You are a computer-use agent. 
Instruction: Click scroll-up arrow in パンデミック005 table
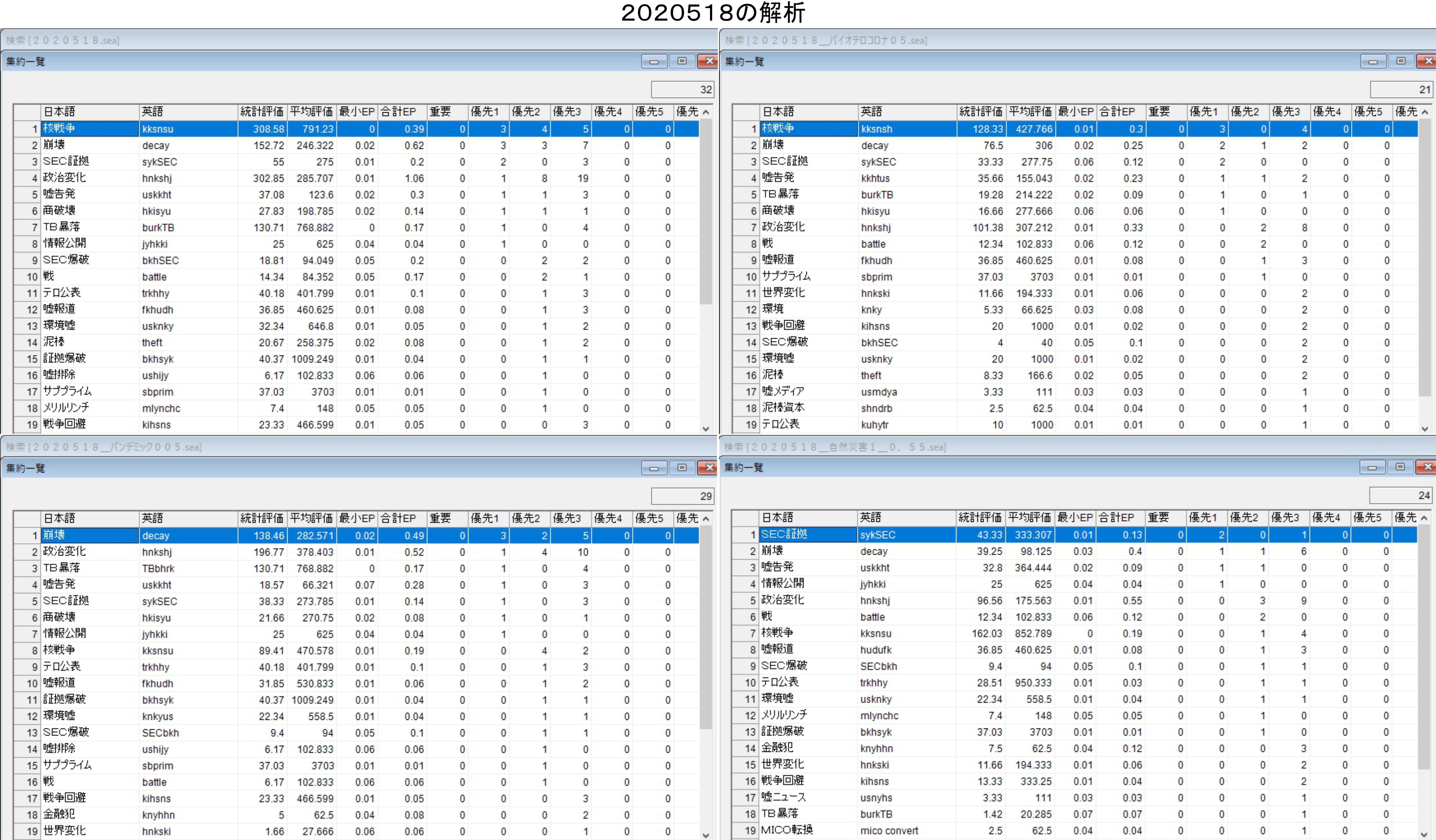tap(706, 518)
